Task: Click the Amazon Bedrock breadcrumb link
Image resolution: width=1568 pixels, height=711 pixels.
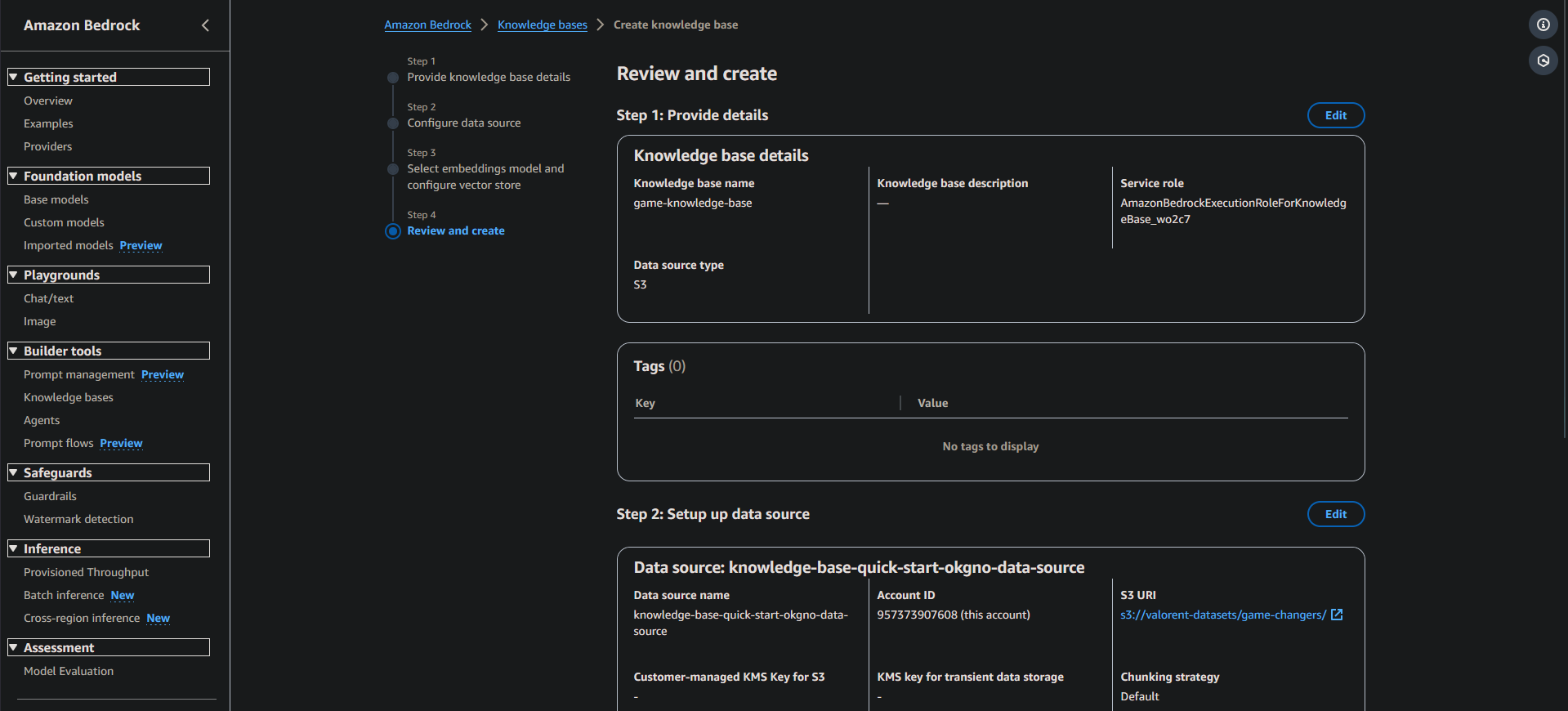Action: (427, 25)
